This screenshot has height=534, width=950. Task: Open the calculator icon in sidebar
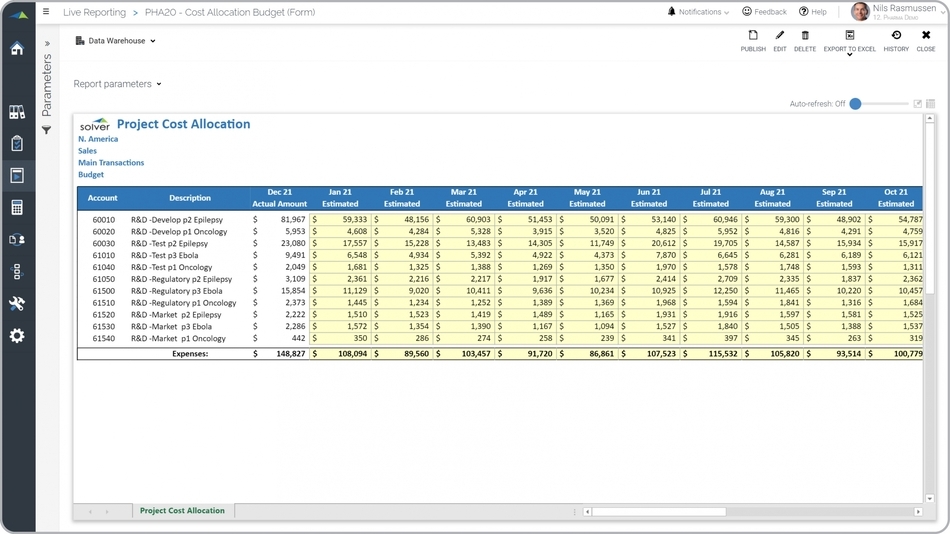click(x=17, y=208)
